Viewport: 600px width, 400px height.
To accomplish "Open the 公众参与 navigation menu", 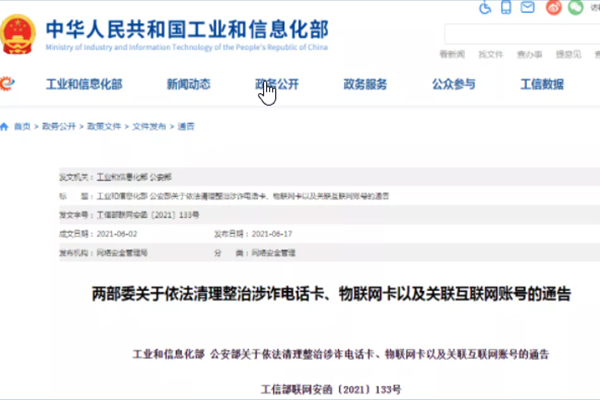I will coord(454,84).
